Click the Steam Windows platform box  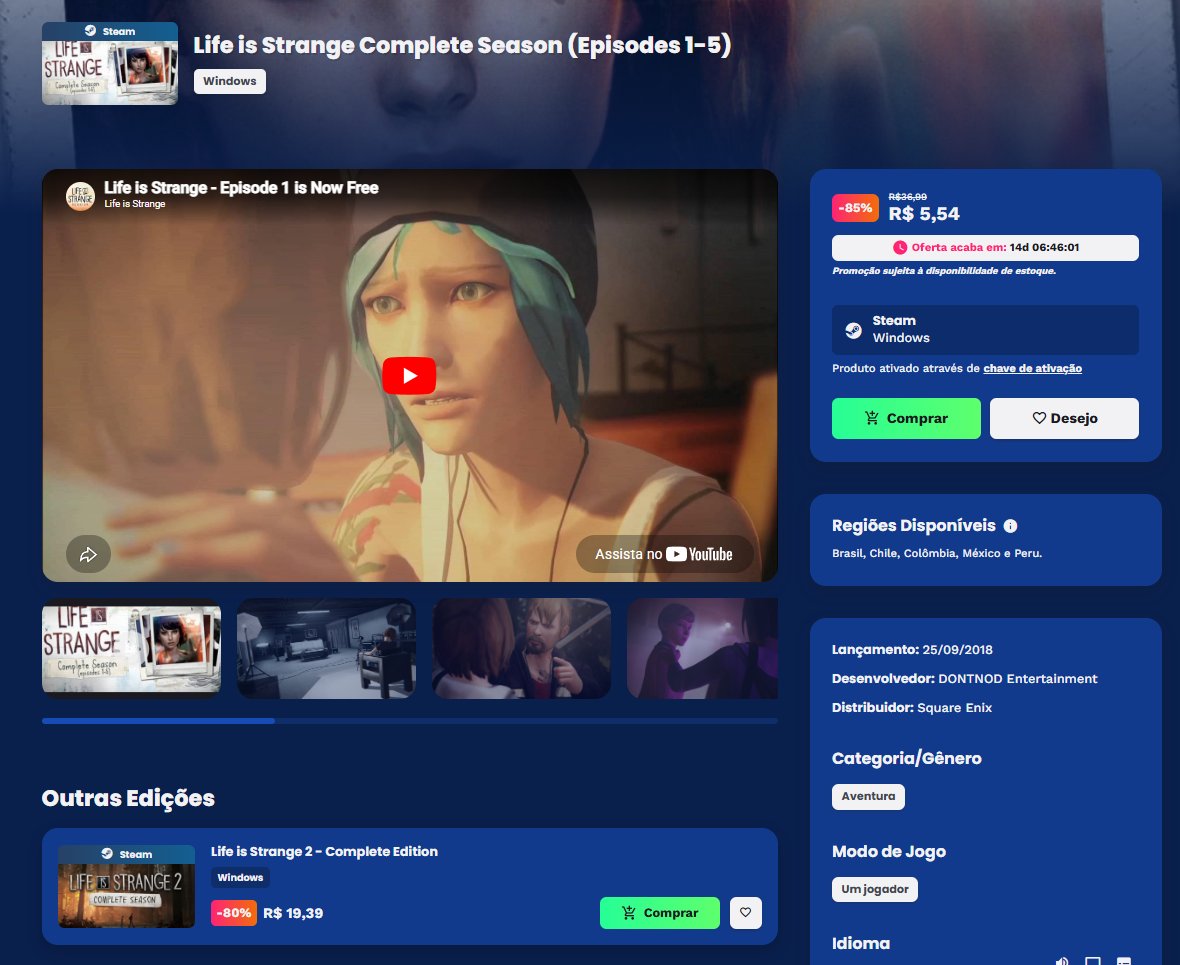[x=985, y=330]
